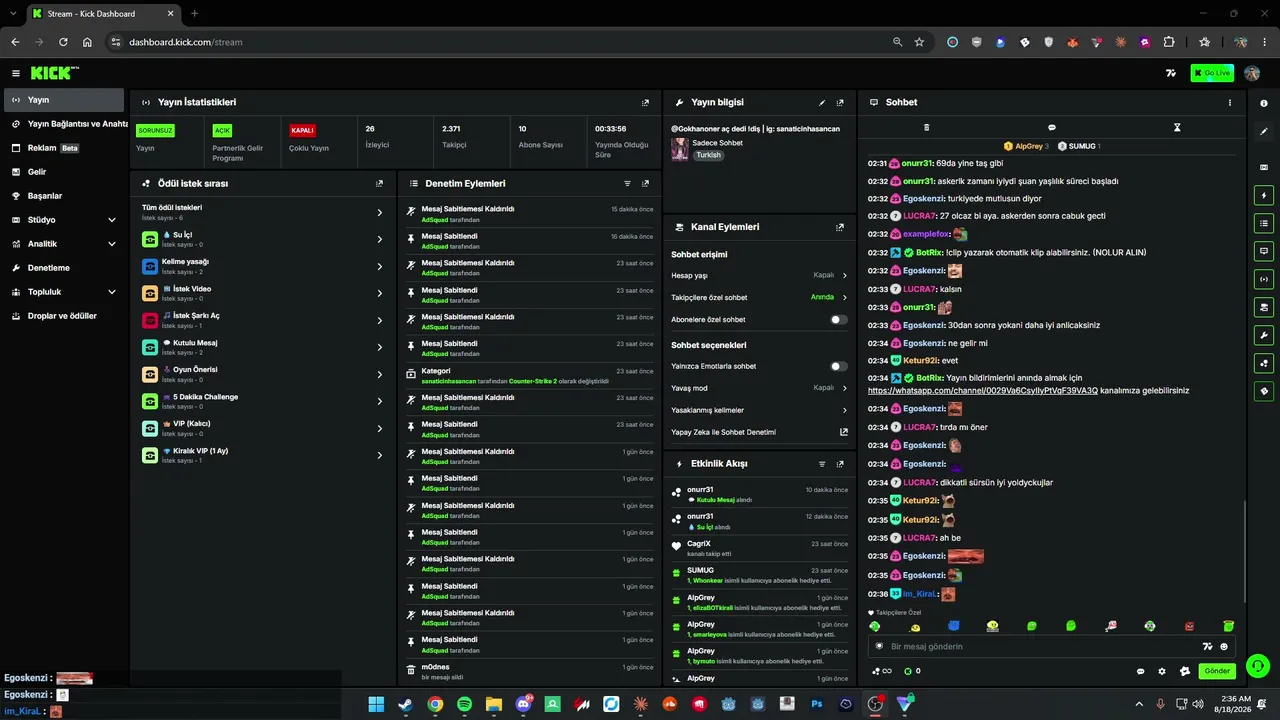Open the WhatsApp channel link in chat
This screenshot has width=1280, height=720.
point(983,390)
